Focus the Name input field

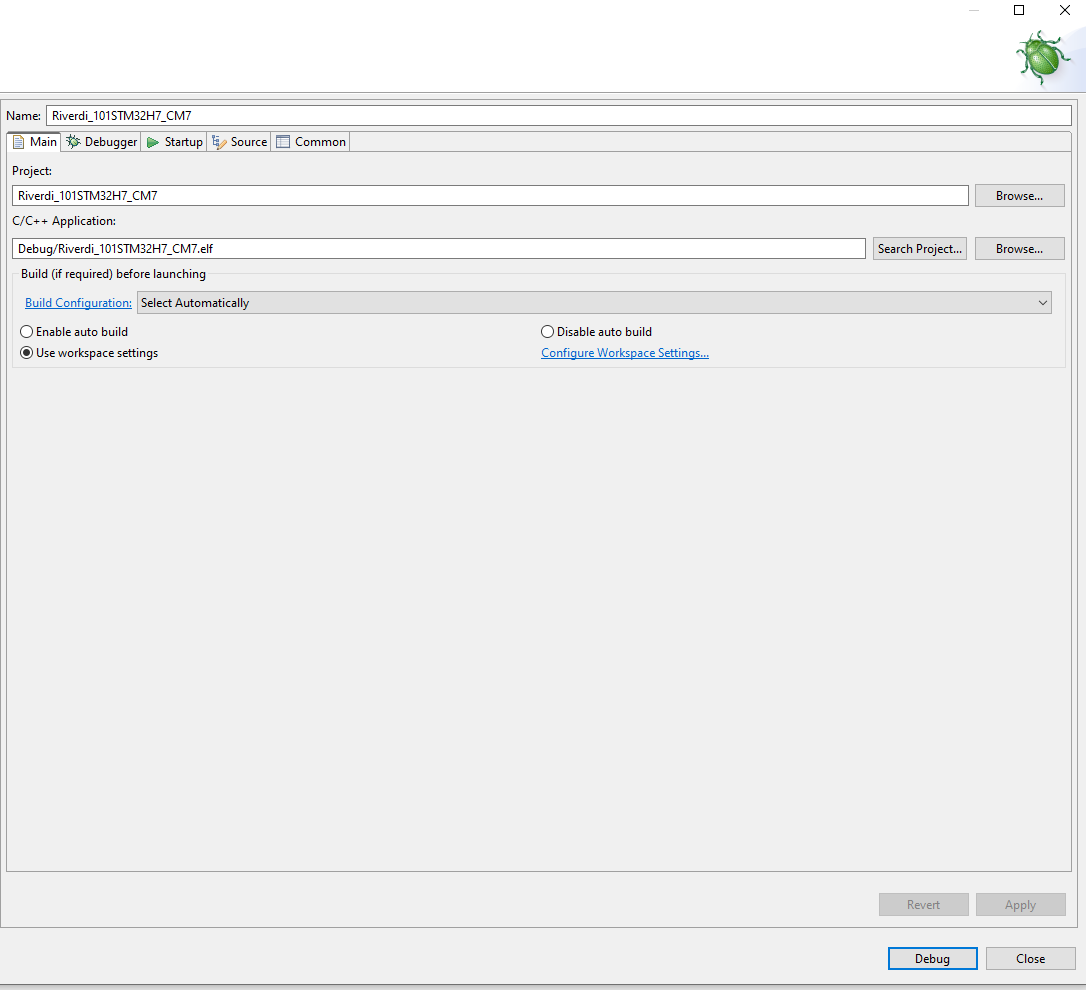tap(559, 116)
